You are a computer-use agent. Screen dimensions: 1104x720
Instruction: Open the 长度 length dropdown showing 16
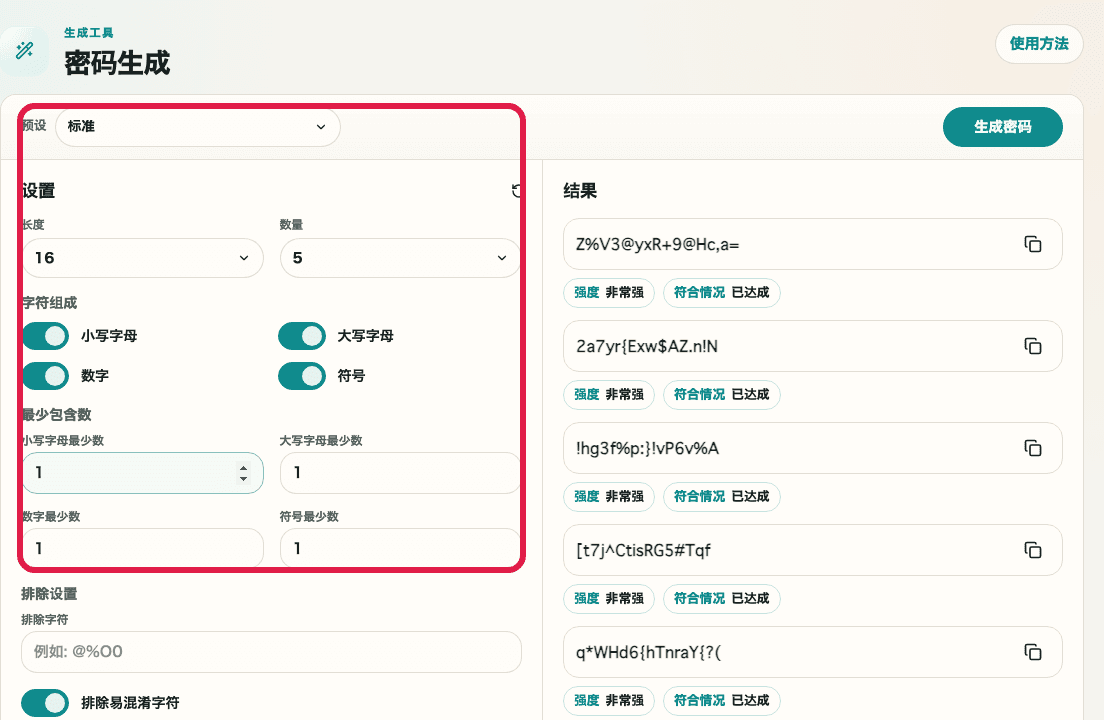click(143, 258)
